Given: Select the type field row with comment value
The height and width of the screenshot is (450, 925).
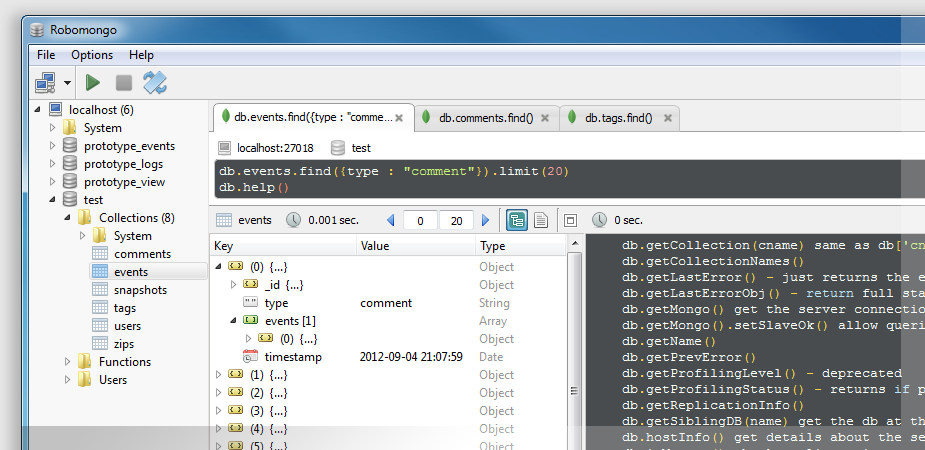Looking at the screenshot, I should click(388, 303).
